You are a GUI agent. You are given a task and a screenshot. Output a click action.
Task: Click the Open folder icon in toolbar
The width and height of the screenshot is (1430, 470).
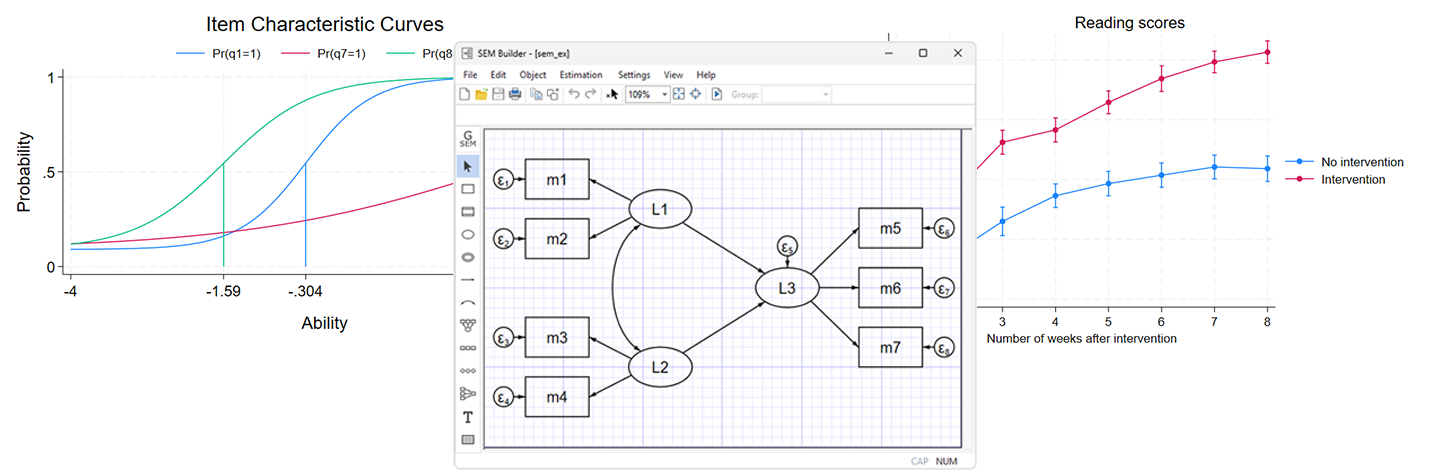(x=481, y=94)
